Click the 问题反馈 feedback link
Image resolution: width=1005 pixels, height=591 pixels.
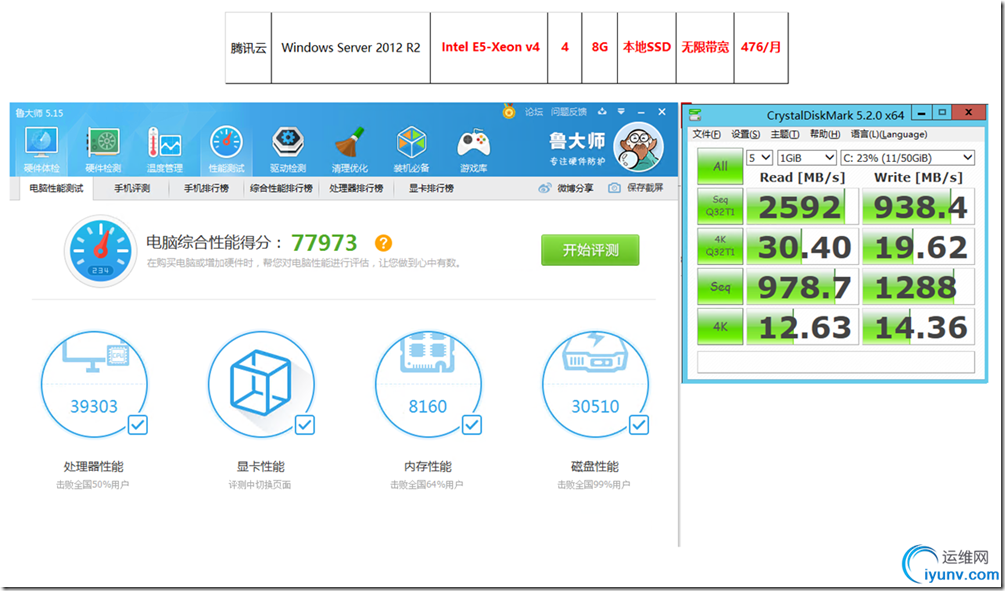point(569,112)
